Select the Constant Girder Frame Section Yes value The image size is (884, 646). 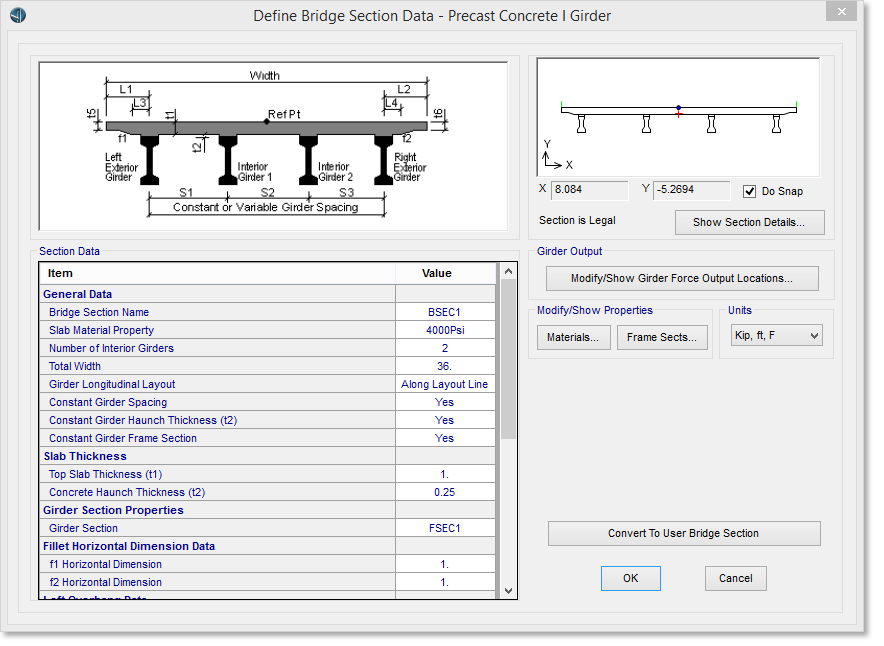point(444,439)
